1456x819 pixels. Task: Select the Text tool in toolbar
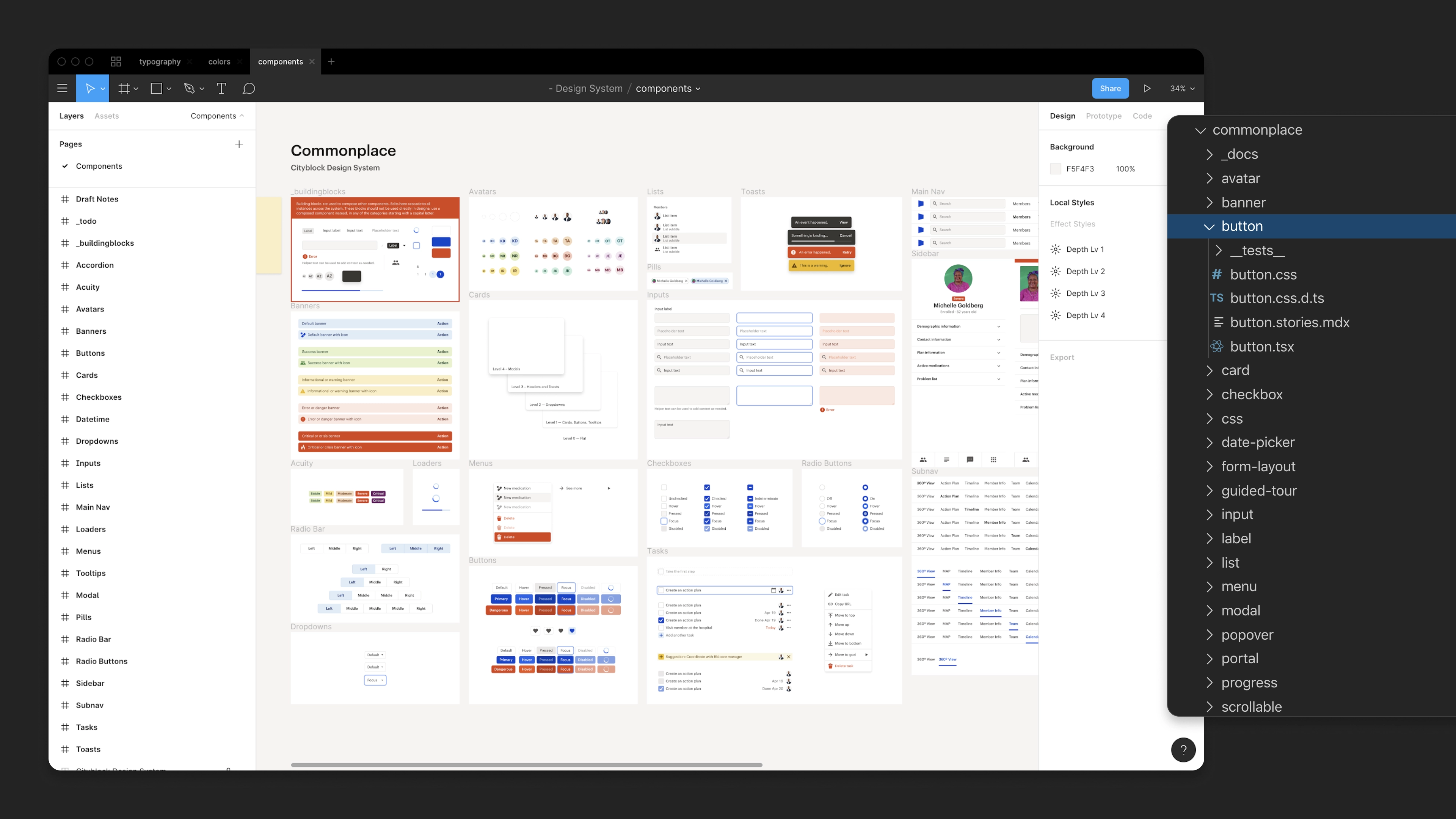[x=222, y=88]
